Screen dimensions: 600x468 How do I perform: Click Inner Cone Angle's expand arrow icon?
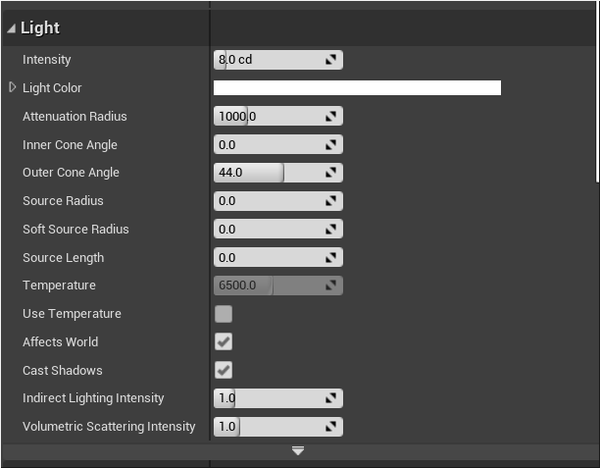coord(331,145)
